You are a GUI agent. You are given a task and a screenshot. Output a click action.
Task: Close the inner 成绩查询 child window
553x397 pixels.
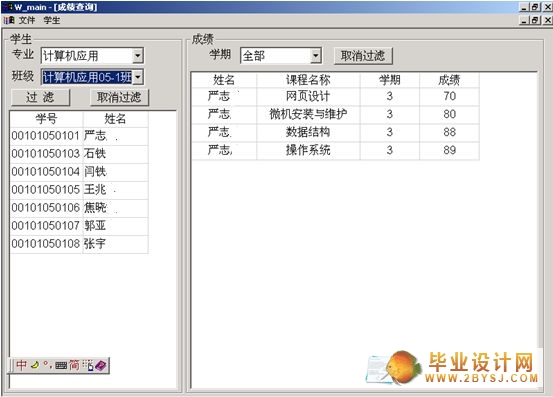point(547,20)
